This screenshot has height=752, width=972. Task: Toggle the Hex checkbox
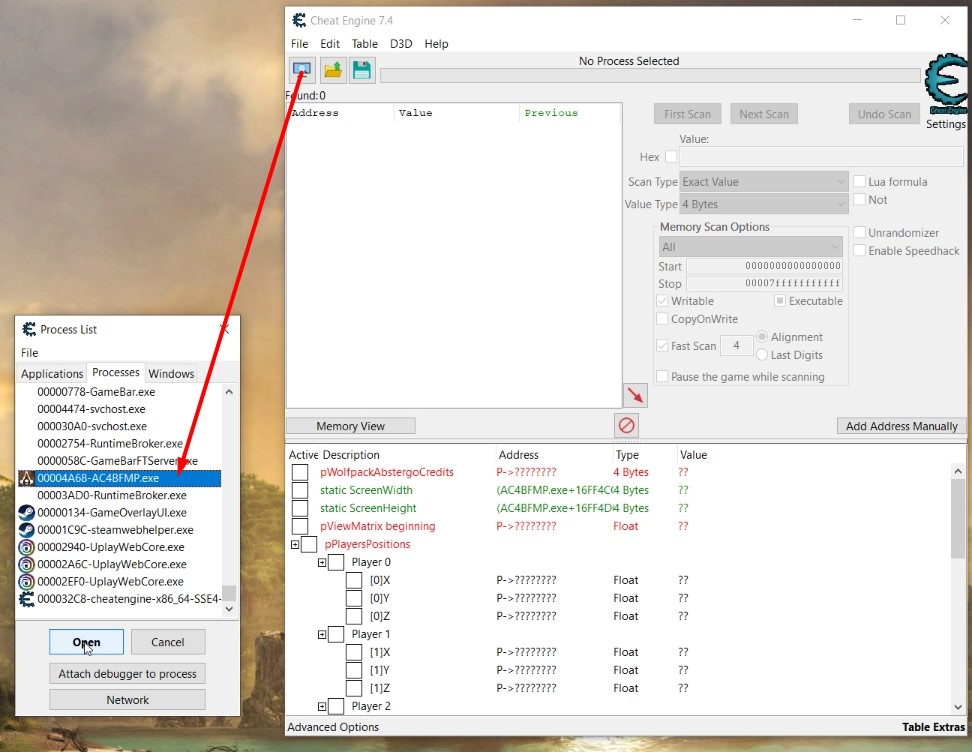(671, 157)
